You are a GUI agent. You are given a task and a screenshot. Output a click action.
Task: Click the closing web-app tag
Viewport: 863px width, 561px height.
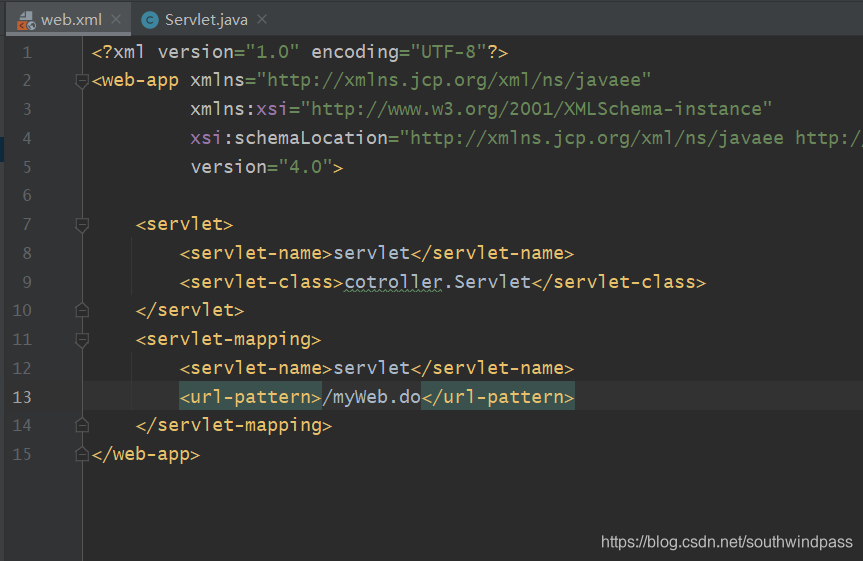click(x=146, y=454)
